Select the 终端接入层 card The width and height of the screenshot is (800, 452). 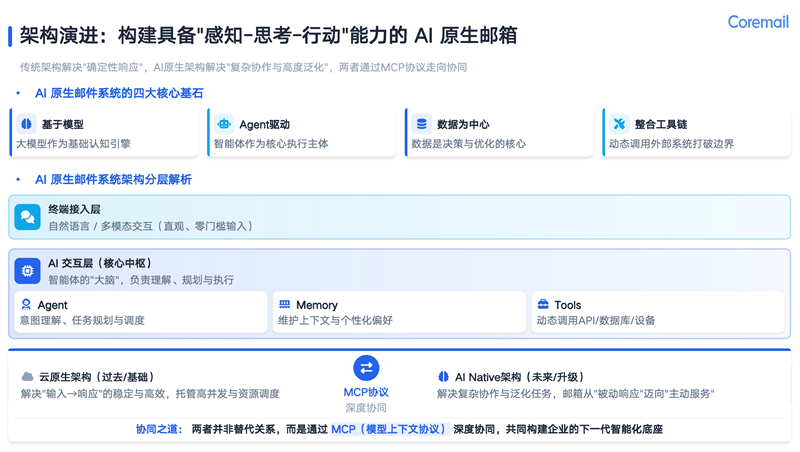coord(400,217)
